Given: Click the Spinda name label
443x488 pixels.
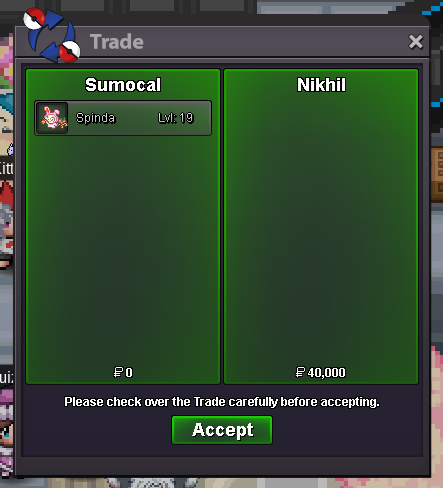Looking at the screenshot, I should pyautogui.click(x=95, y=118).
